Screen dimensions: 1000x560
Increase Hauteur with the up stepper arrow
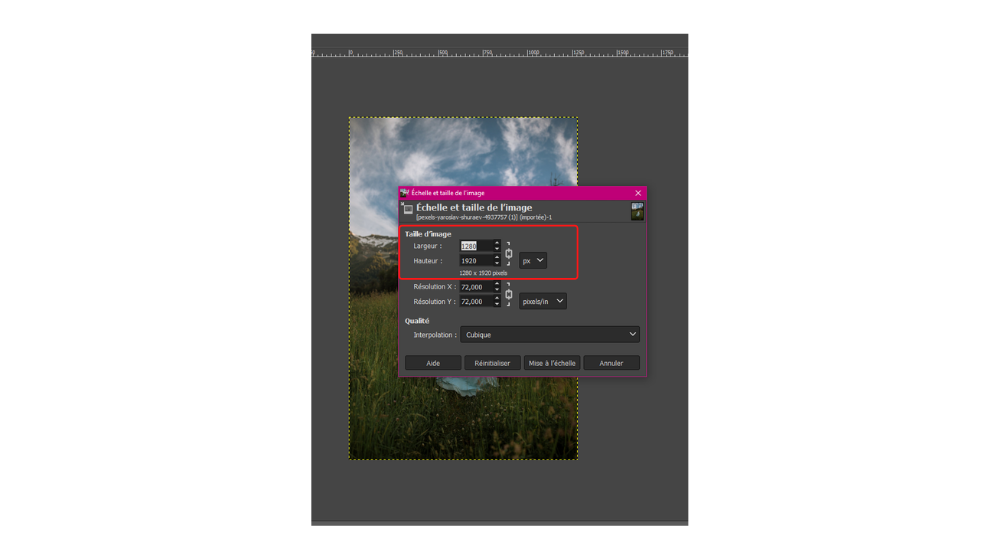pos(497,258)
